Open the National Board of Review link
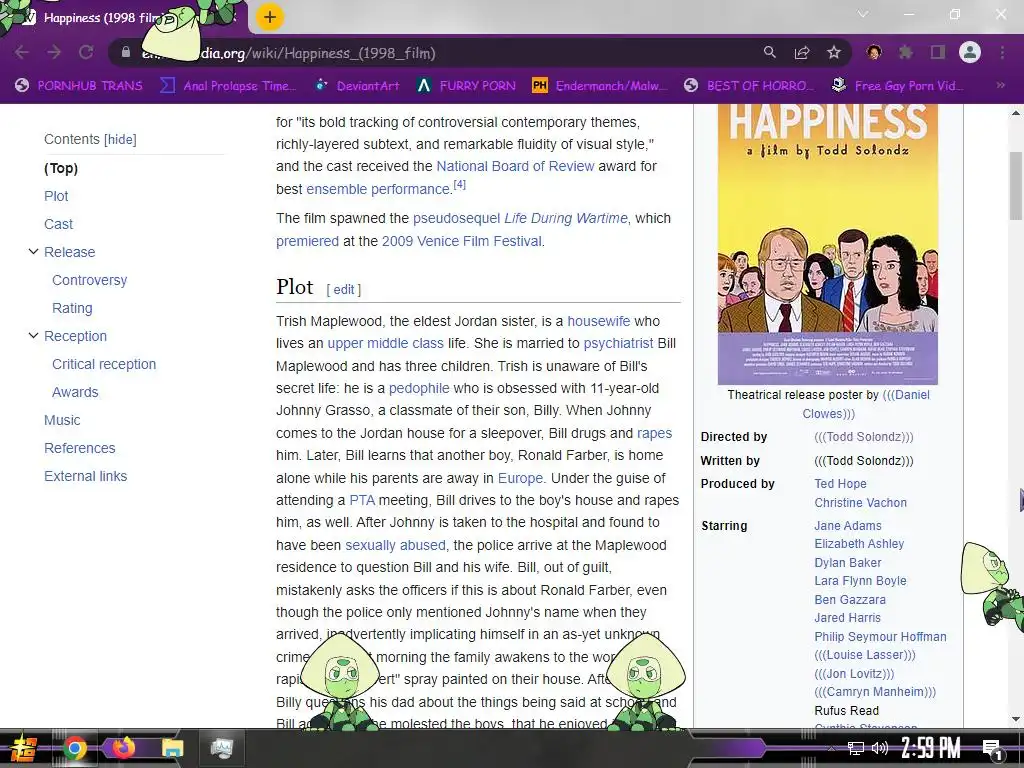This screenshot has width=1024, height=768. (x=515, y=166)
